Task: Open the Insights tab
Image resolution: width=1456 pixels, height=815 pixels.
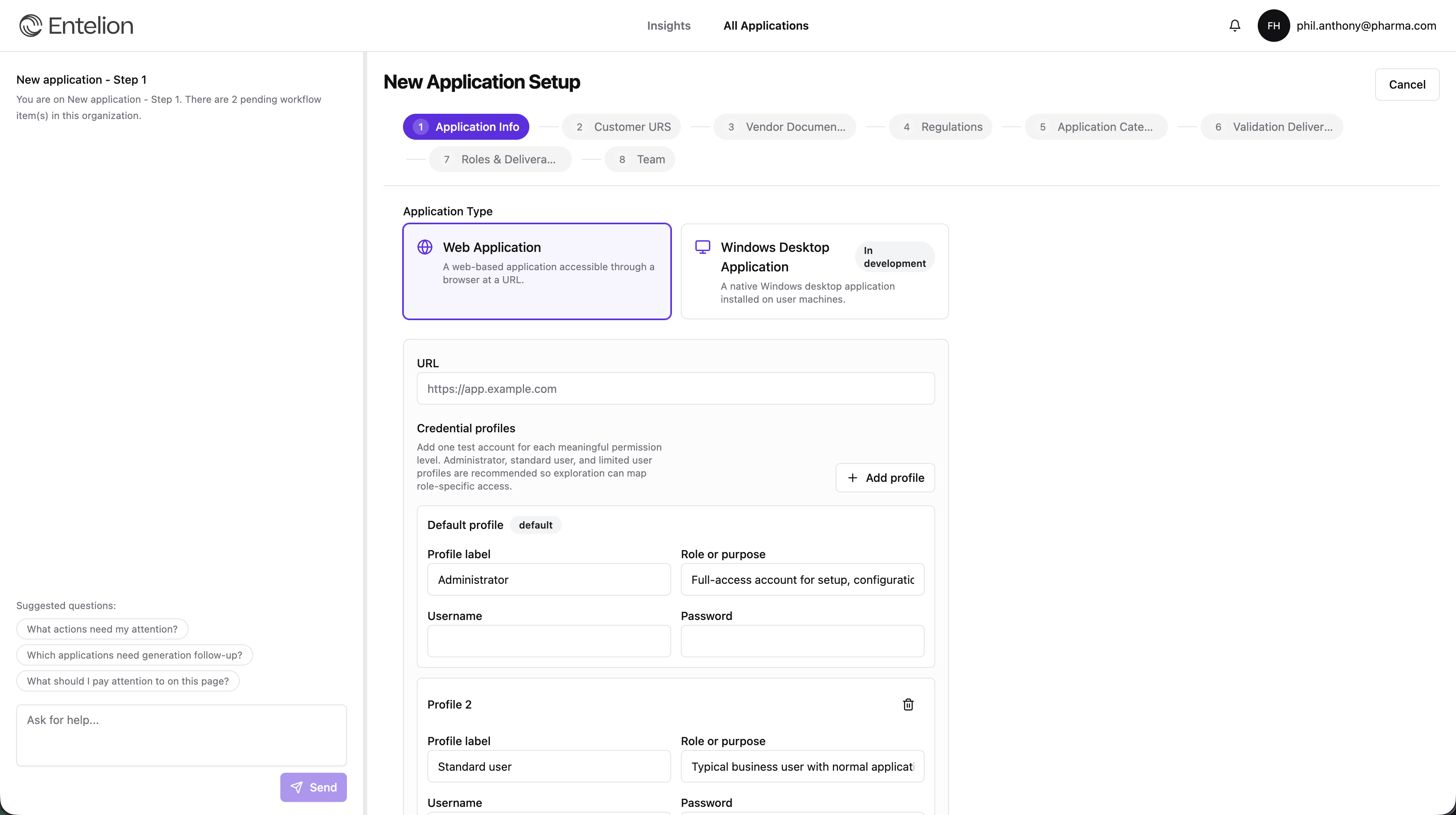Action: 669,26
